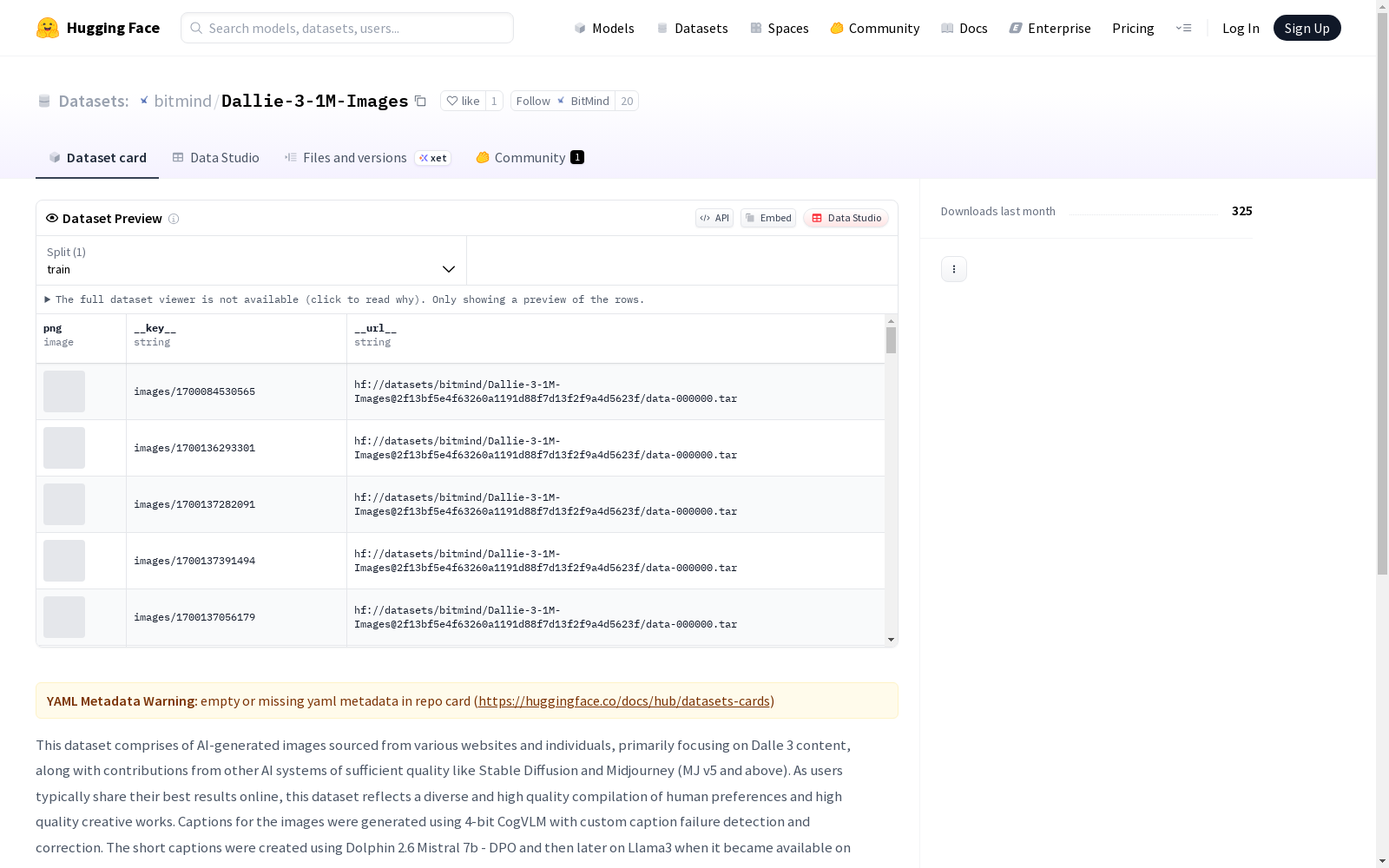Select key cell images/1700137282091
This screenshot has width=1389, height=868.
[236, 504]
